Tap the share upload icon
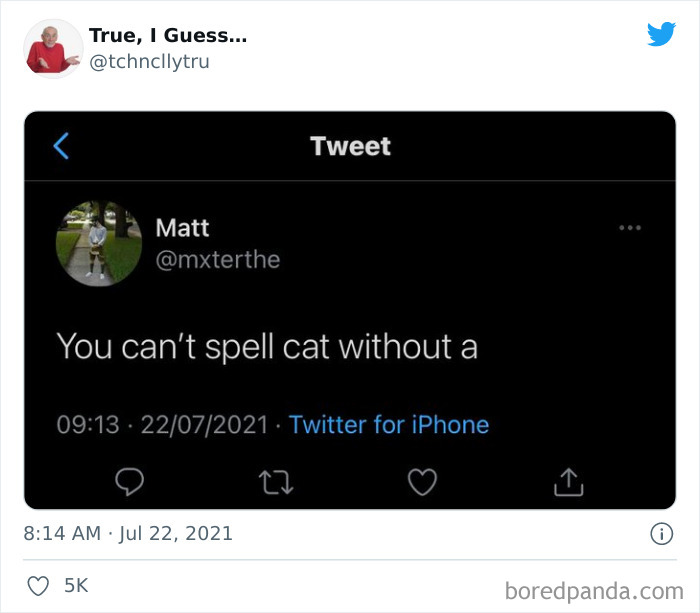 (568, 482)
